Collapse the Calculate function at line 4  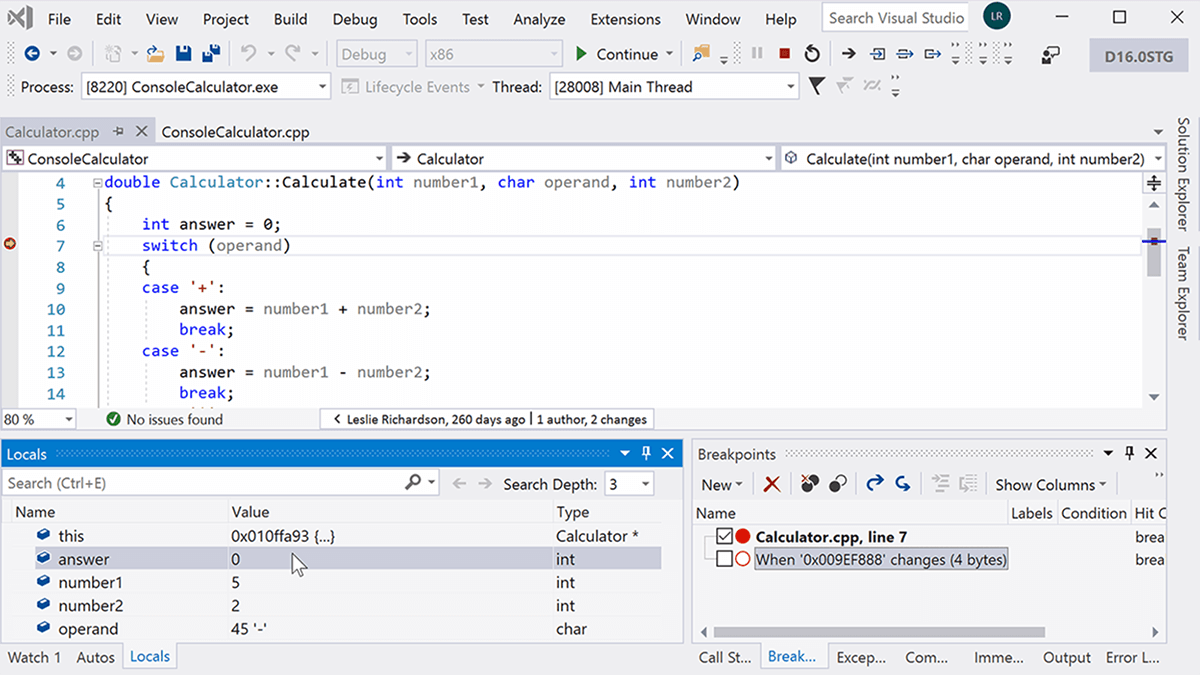pyautogui.click(x=97, y=183)
